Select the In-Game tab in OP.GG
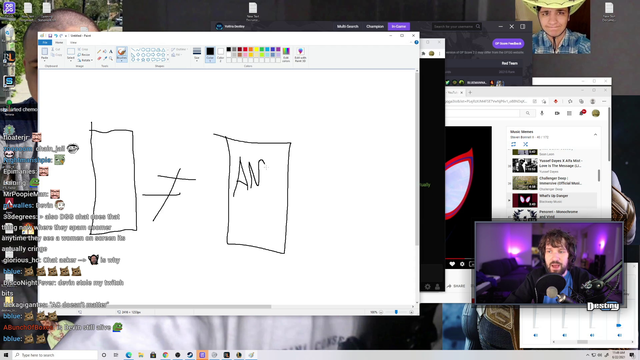 coord(399,27)
